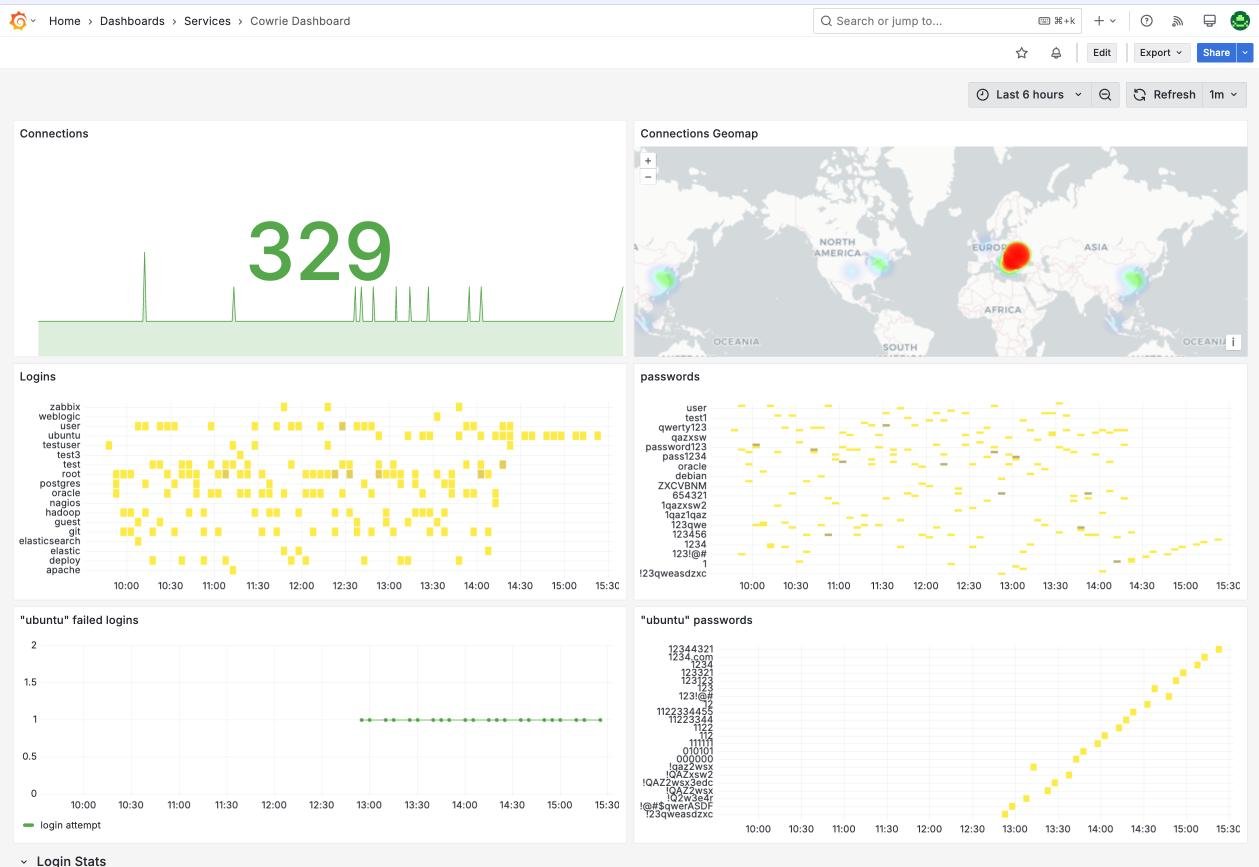Click the Connections Geomap panel title

tap(699, 134)
